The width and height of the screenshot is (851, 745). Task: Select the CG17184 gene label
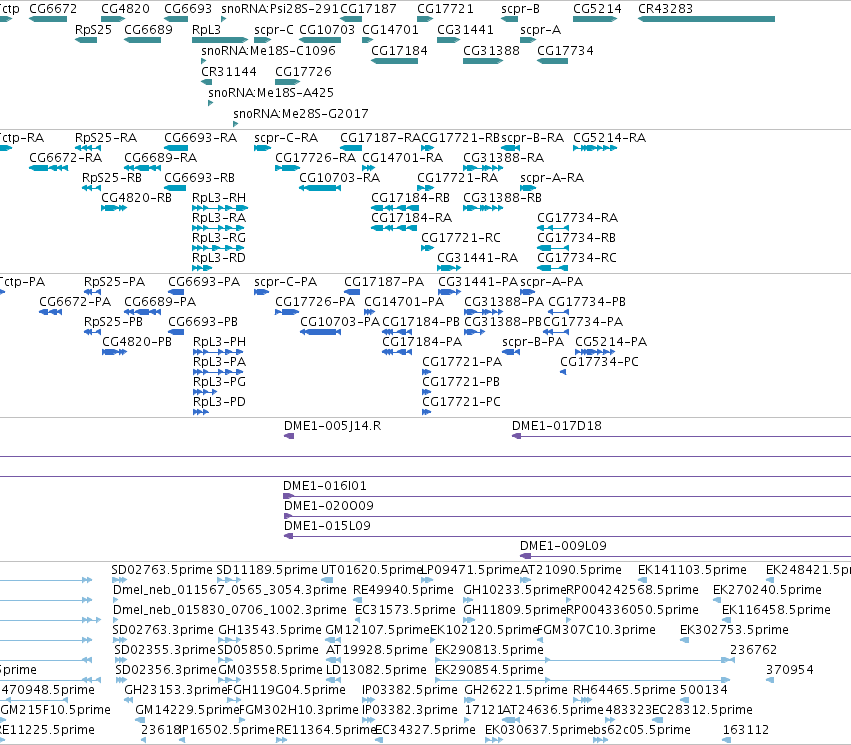[399, 50]
